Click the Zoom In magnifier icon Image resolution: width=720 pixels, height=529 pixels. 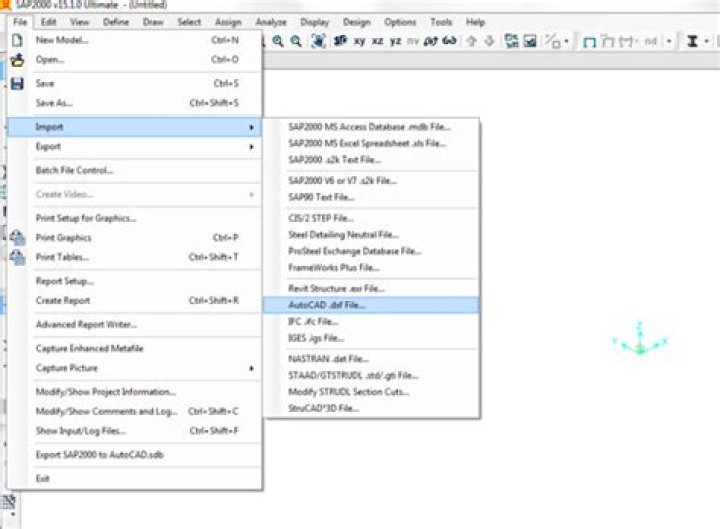click(278, 41)
